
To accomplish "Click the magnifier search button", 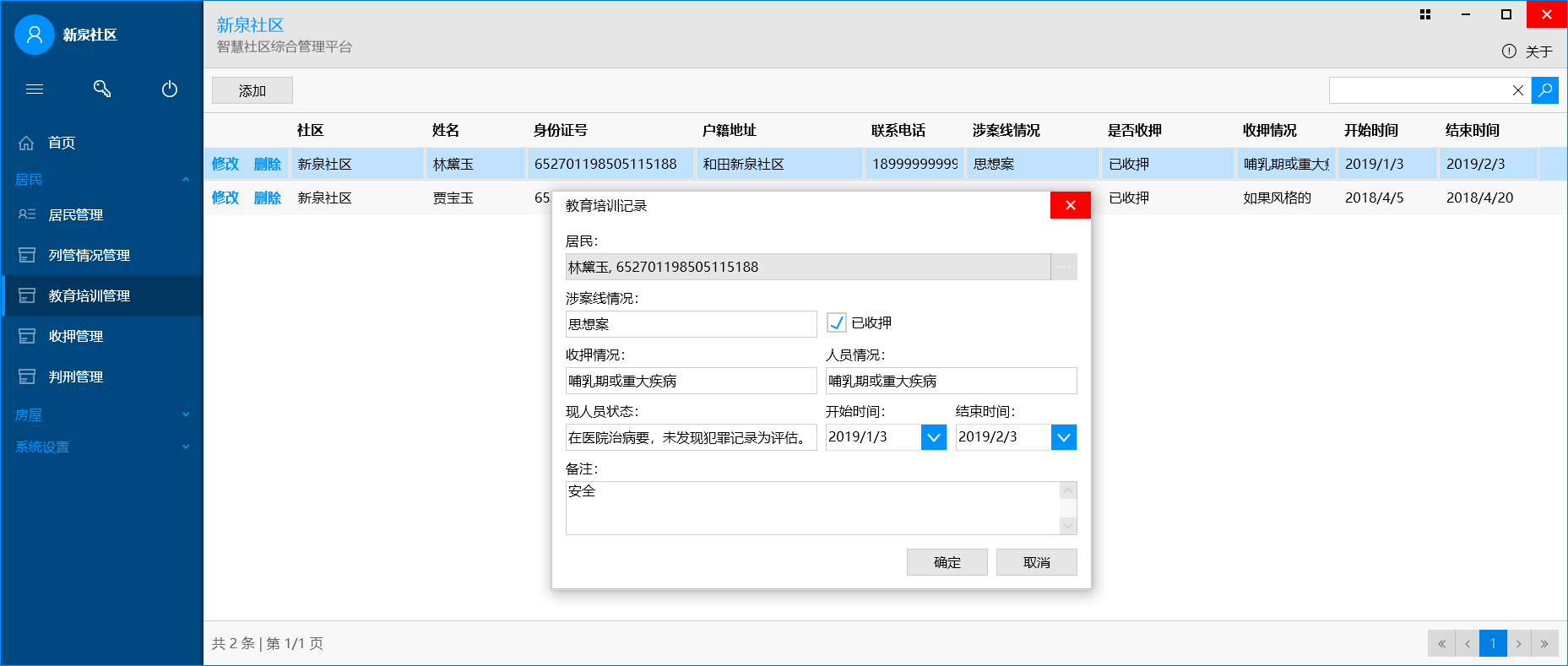I will [1544, 90].
